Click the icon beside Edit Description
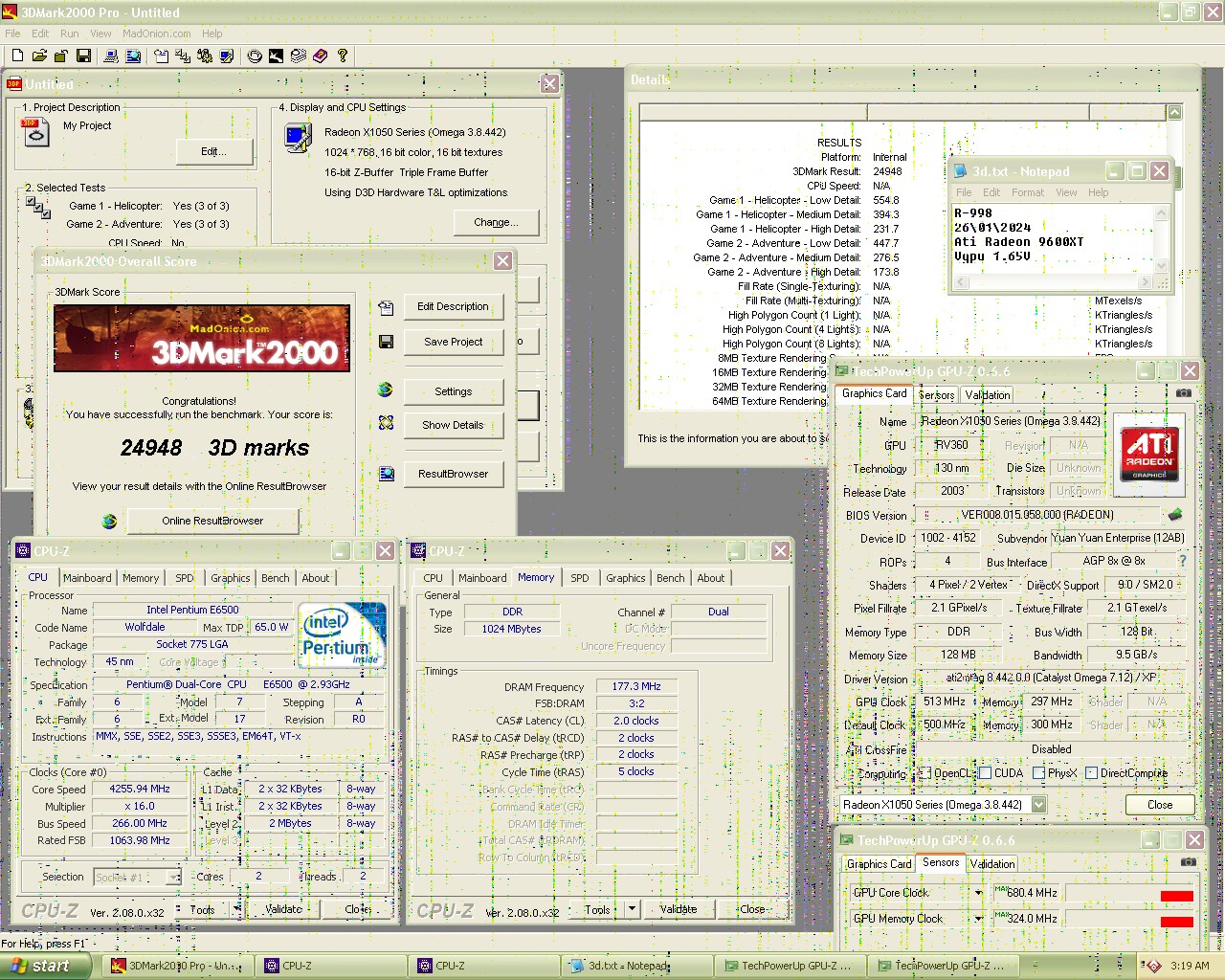Screen dimensions: 1225x980 click(x=386, y=307)
